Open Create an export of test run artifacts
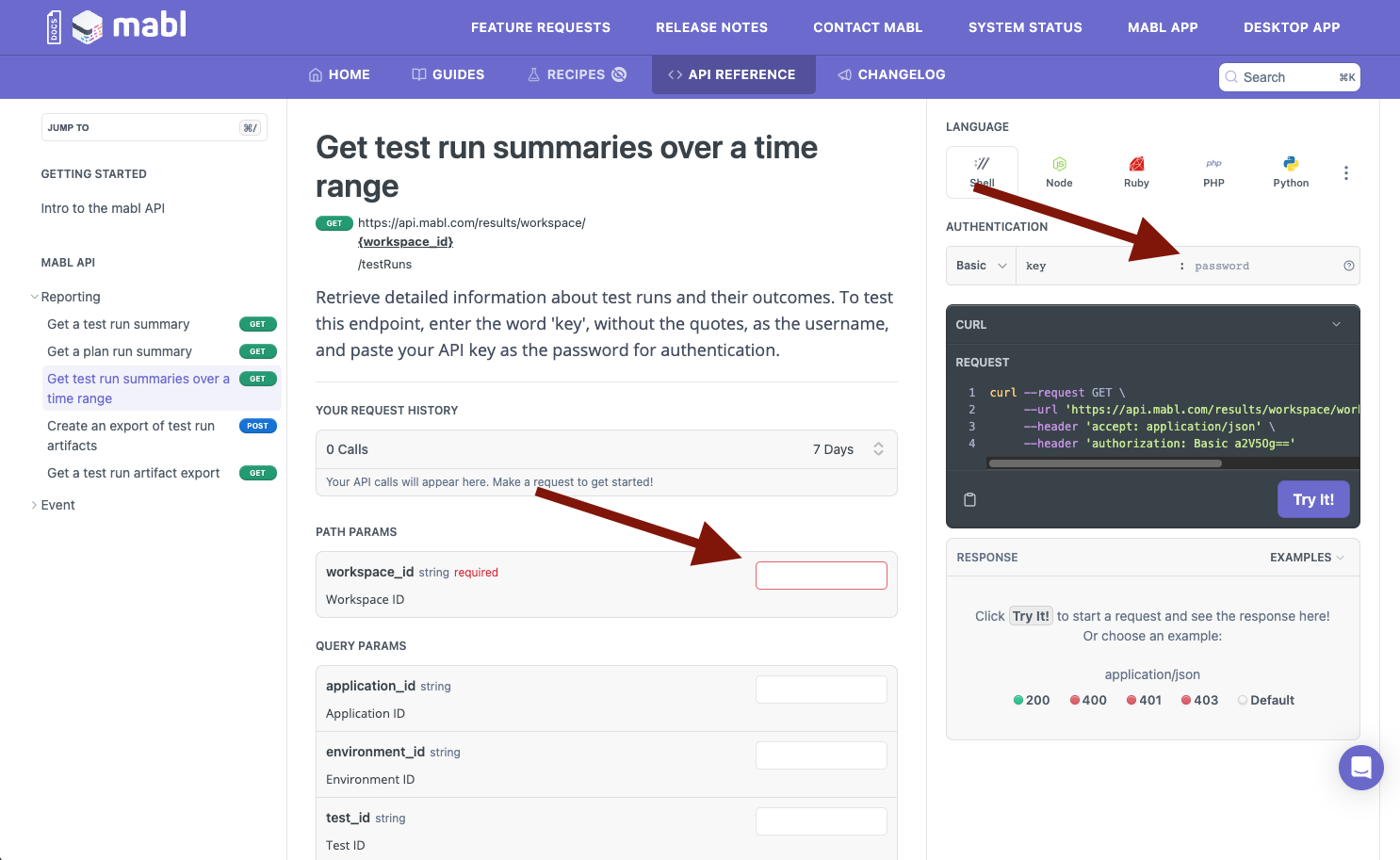 [x=131, y=435]
